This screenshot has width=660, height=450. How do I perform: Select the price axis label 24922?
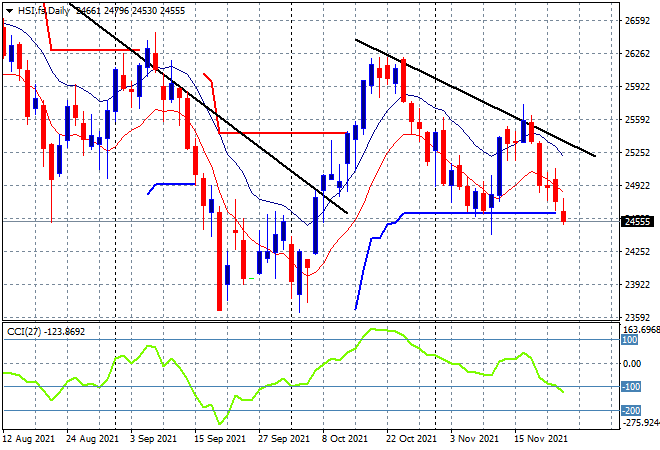tap(637, 186)
